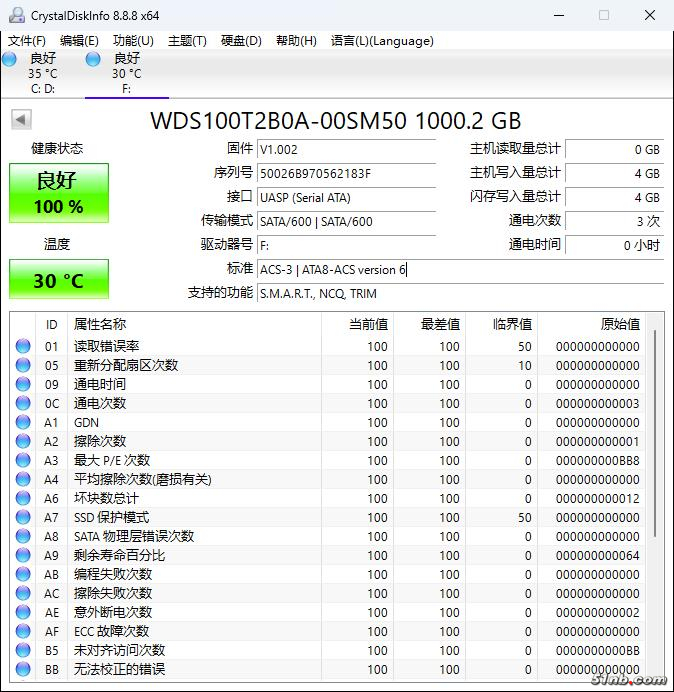This screenshot has height=692, width=674.
Task: Open the 帮助(H) menu
Action: (296, 41)
